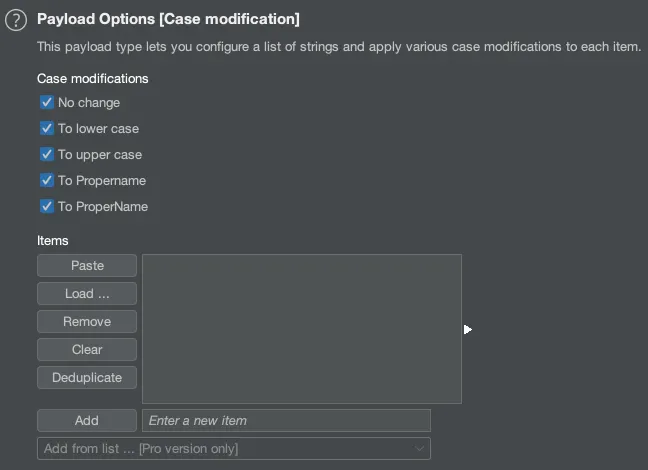
Task: Click the Add button
Action: [87, 421]
